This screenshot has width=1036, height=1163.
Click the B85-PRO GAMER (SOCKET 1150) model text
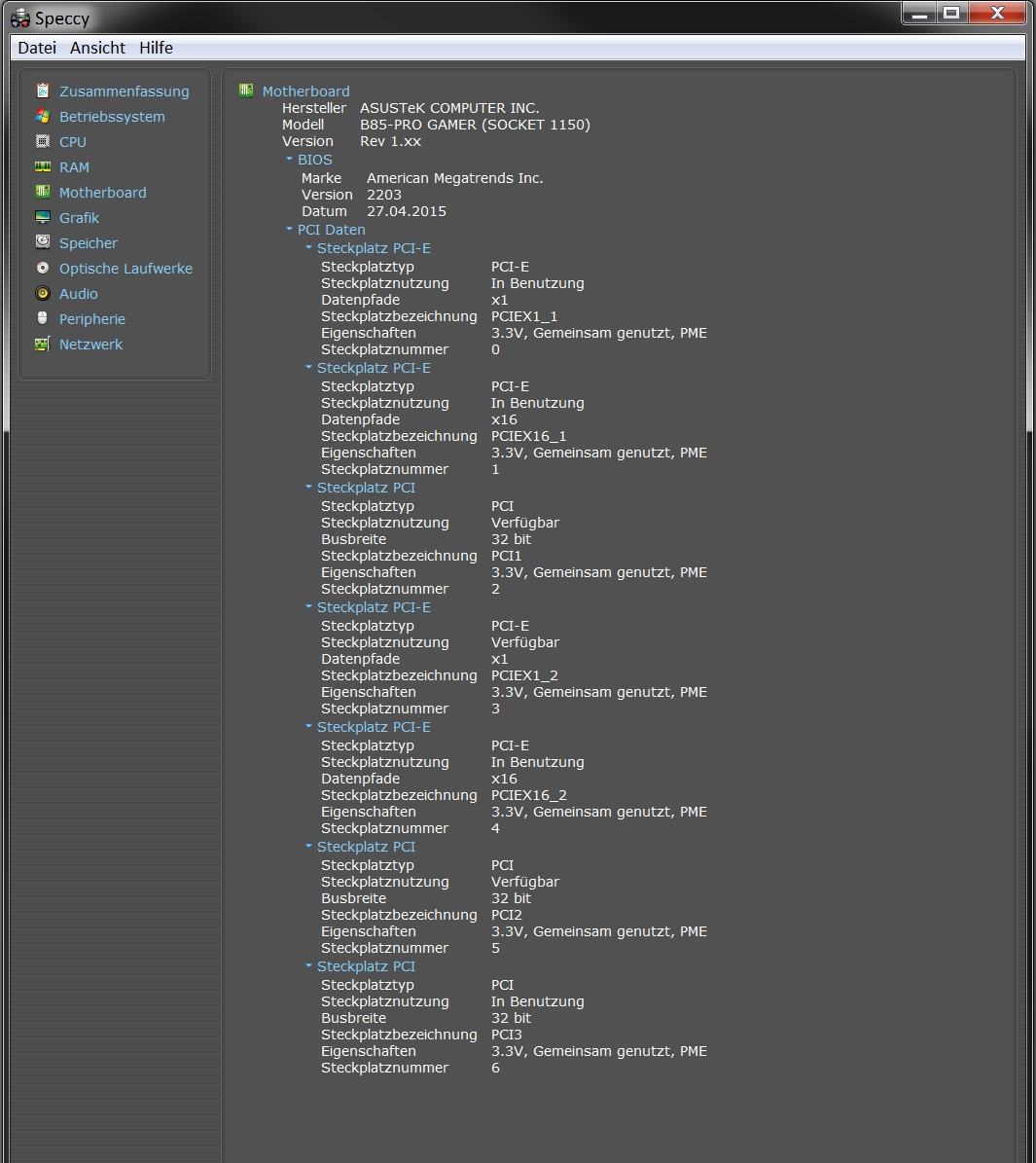click(x=476, y=125)
